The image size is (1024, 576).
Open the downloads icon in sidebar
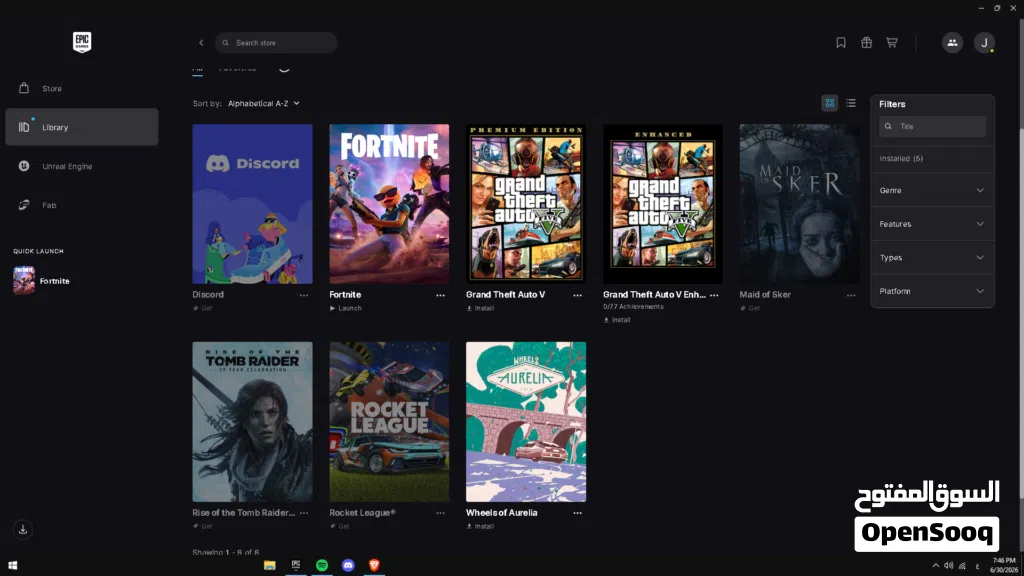[23, 530]
